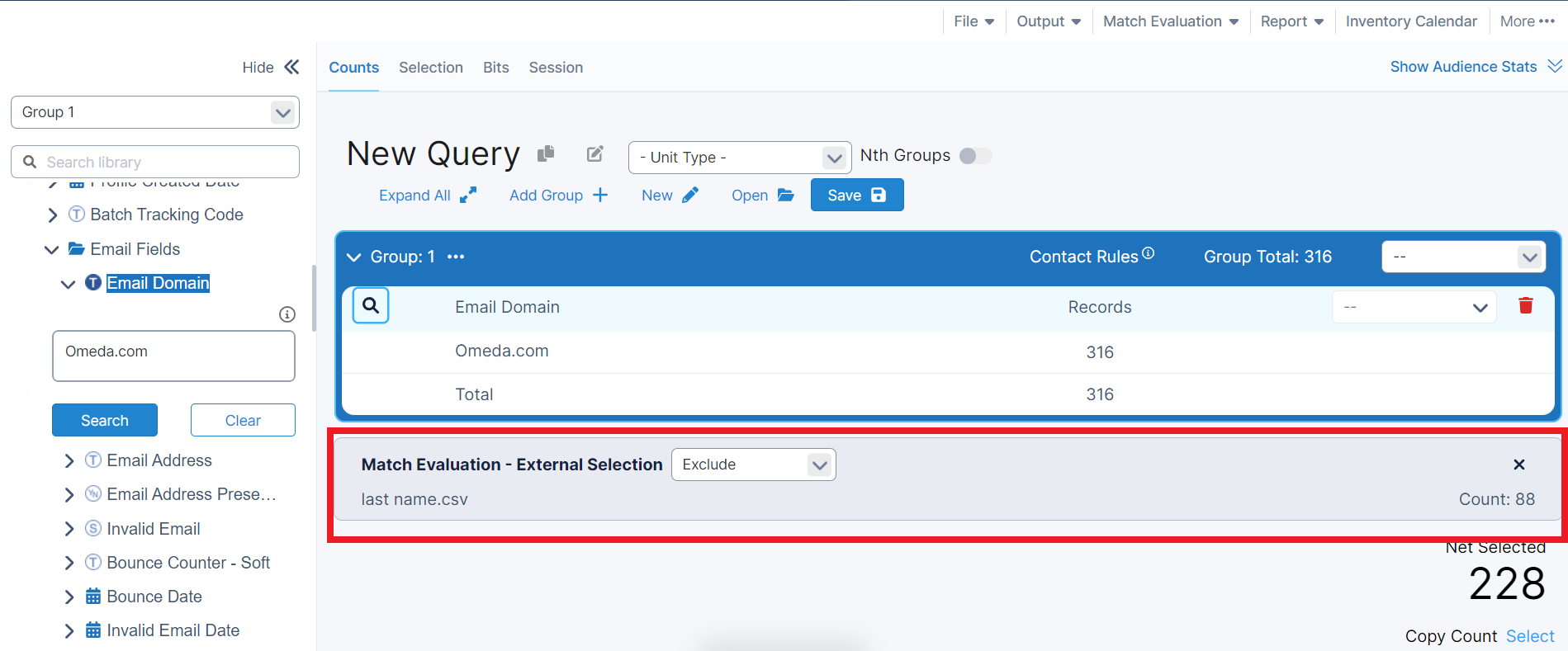Click the magnifier icon in Email Domain row
Image resolution: width=1568 pixels, height=651 pixels.
(x=371, y=306)
